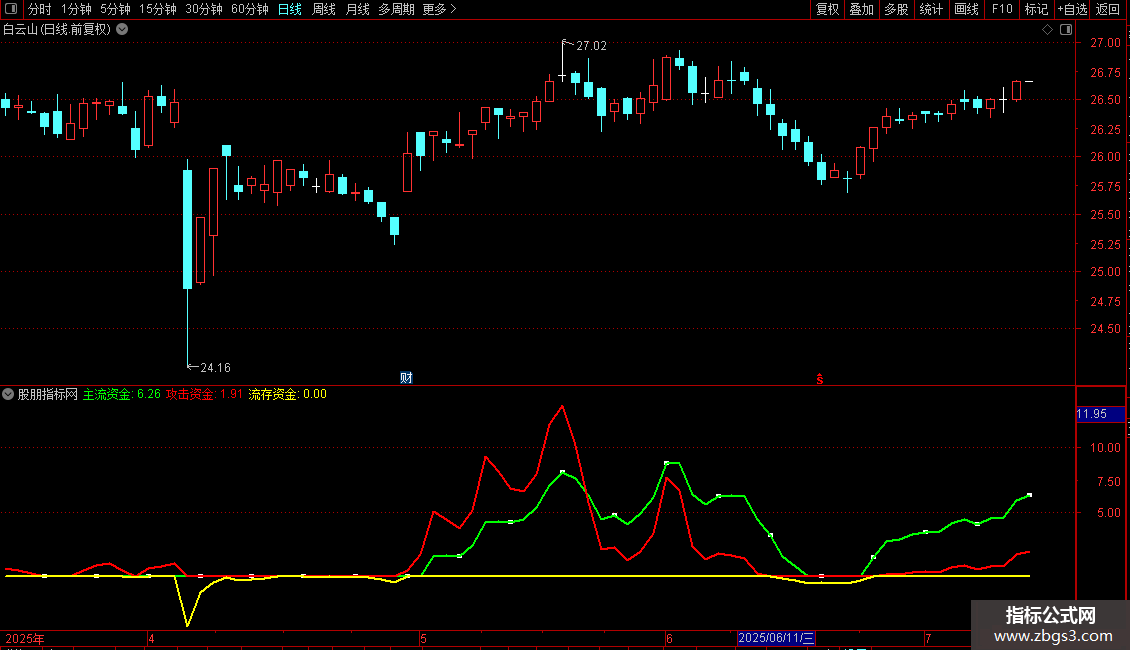Click the red S marker on the chart
The image size is (1130, 650).
819,379
